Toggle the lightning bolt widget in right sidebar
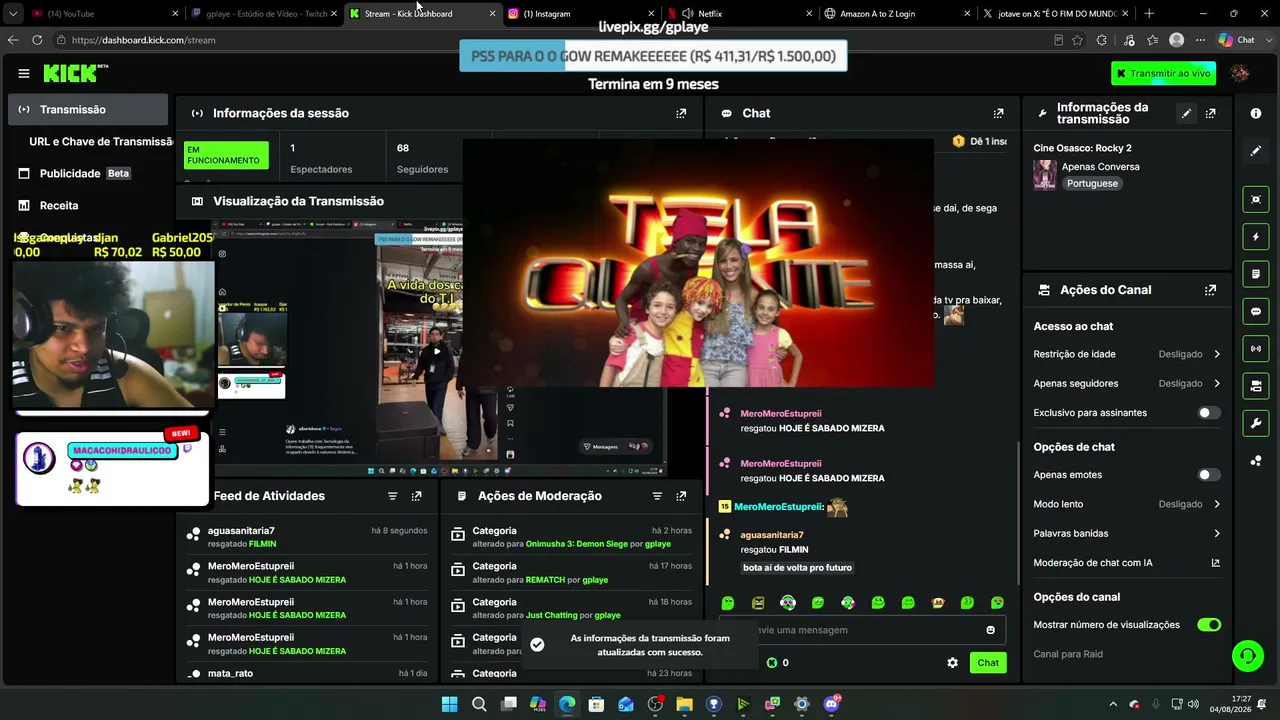1280x720 pixels. [x=1256, y=237]
